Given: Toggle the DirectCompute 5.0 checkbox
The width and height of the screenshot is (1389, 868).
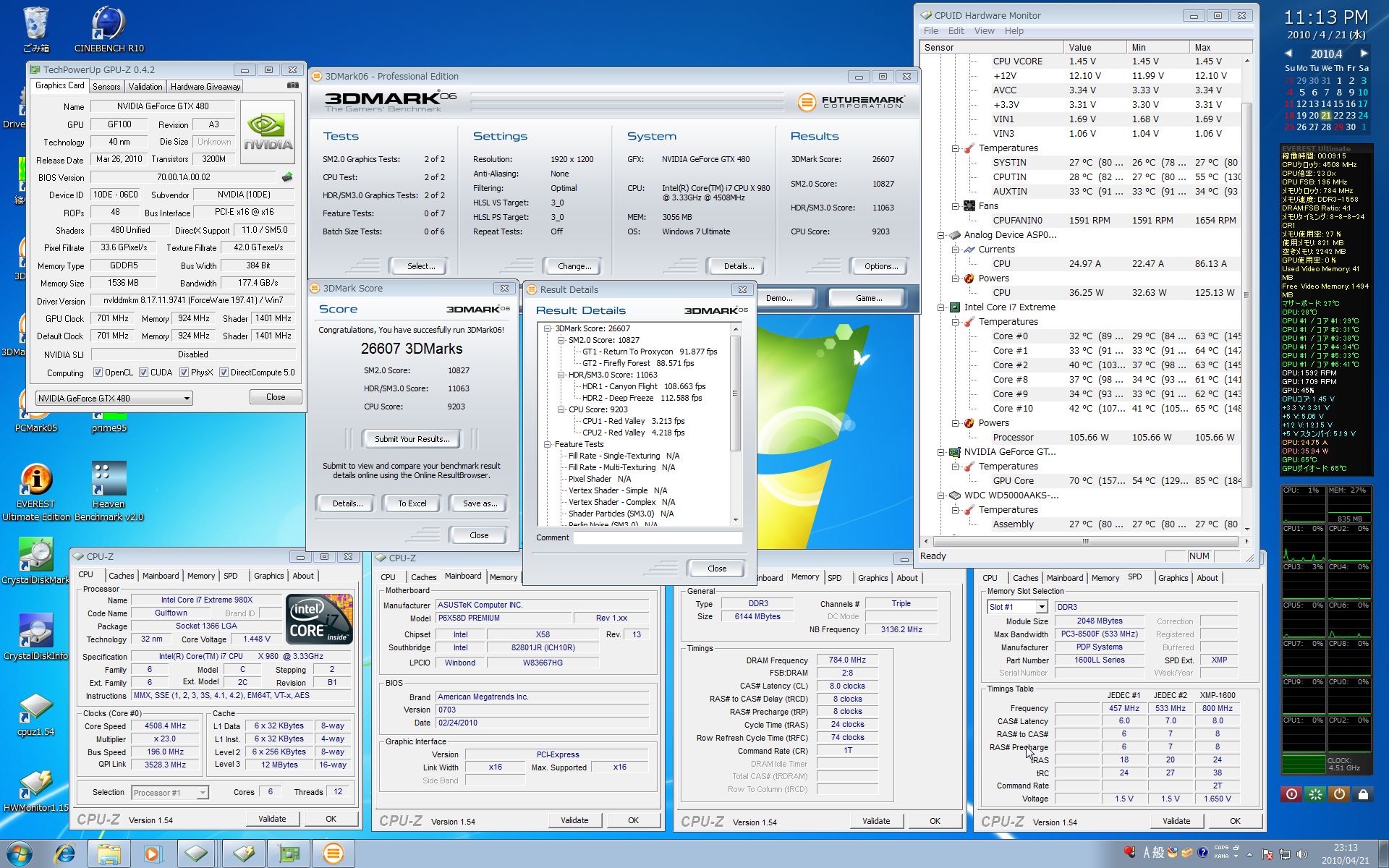Looking at the screenshot, I should [224, 373].
